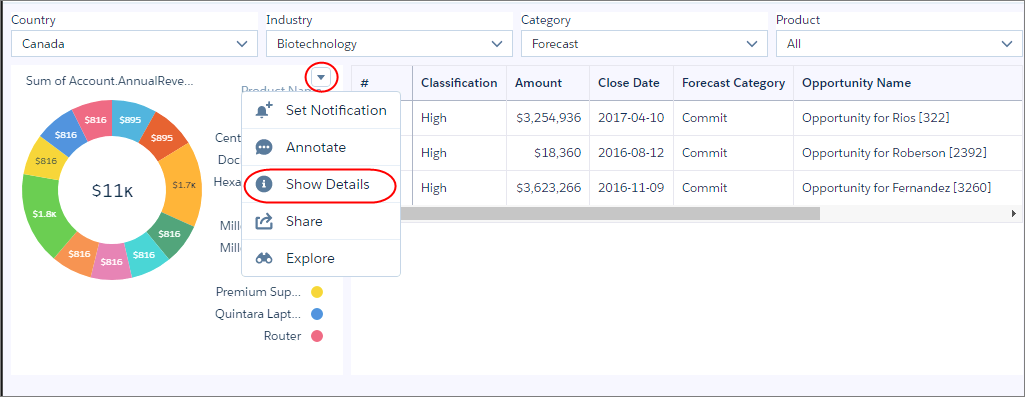Click the 2016-08-12 close date cell
1025x397 pixels.
631,153
